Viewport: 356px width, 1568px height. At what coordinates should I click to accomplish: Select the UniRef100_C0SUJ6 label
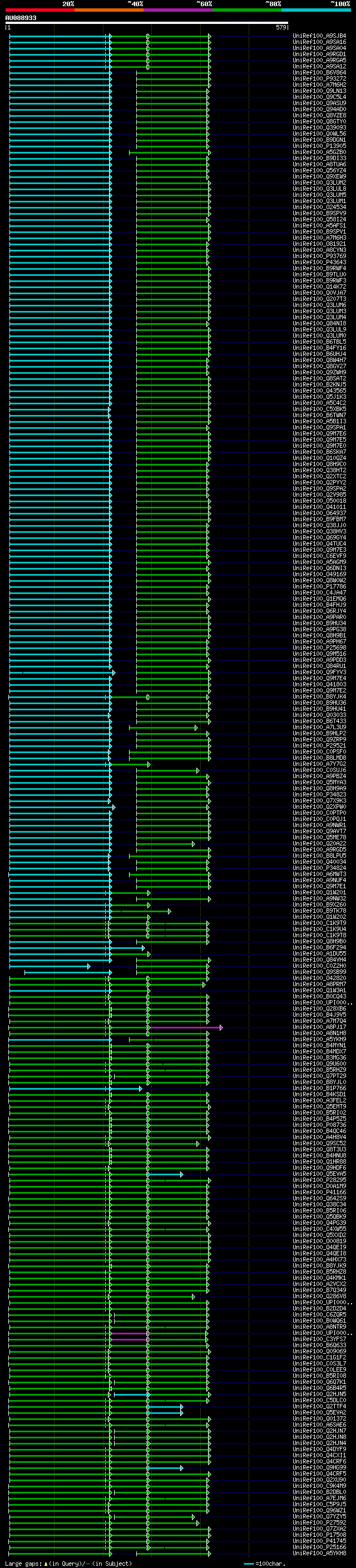coord(319,770)
